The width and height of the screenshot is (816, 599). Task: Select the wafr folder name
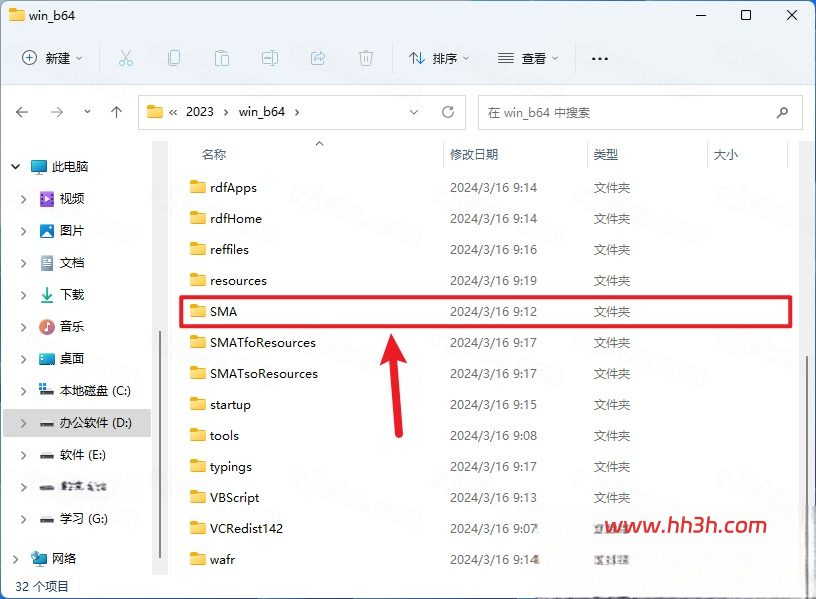pos(222,559)
